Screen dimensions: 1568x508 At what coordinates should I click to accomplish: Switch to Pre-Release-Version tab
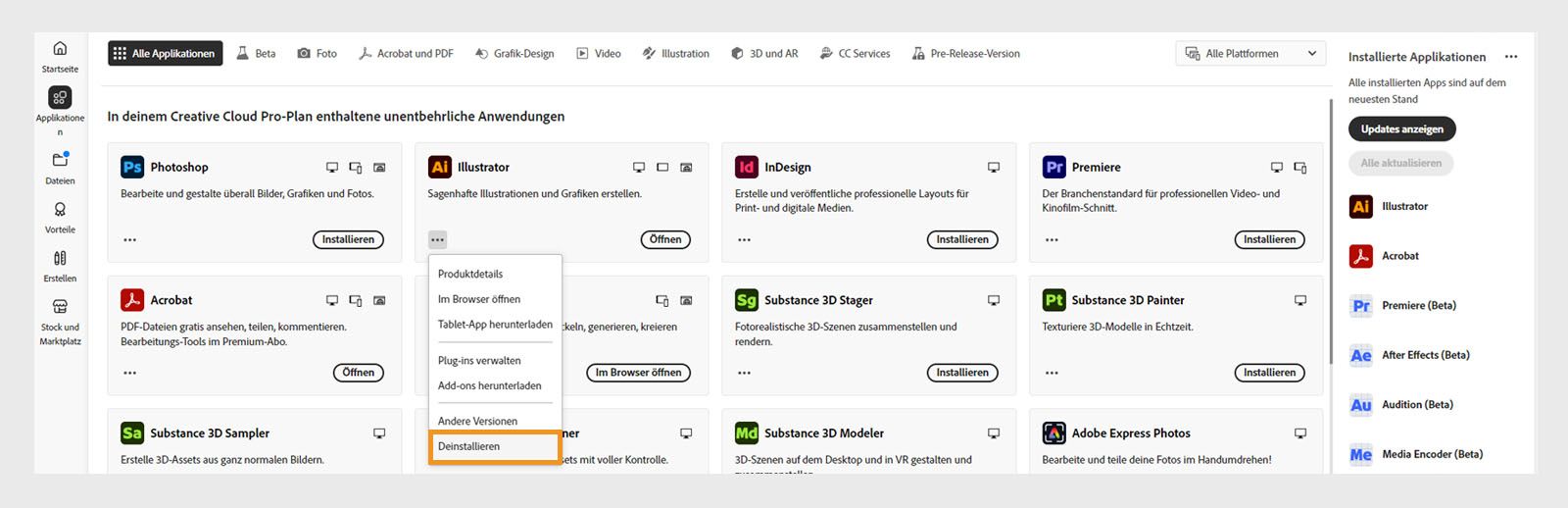(x=965, y=53)
